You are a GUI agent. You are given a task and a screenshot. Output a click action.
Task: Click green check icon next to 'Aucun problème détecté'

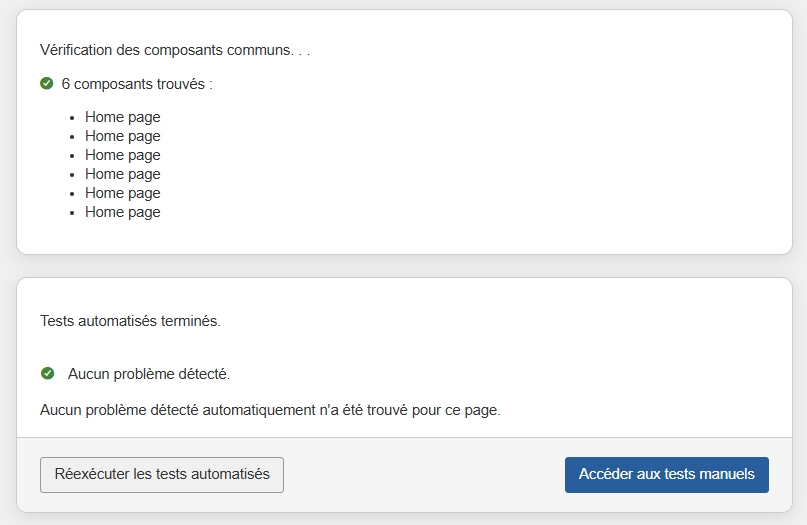click(47, 374)
